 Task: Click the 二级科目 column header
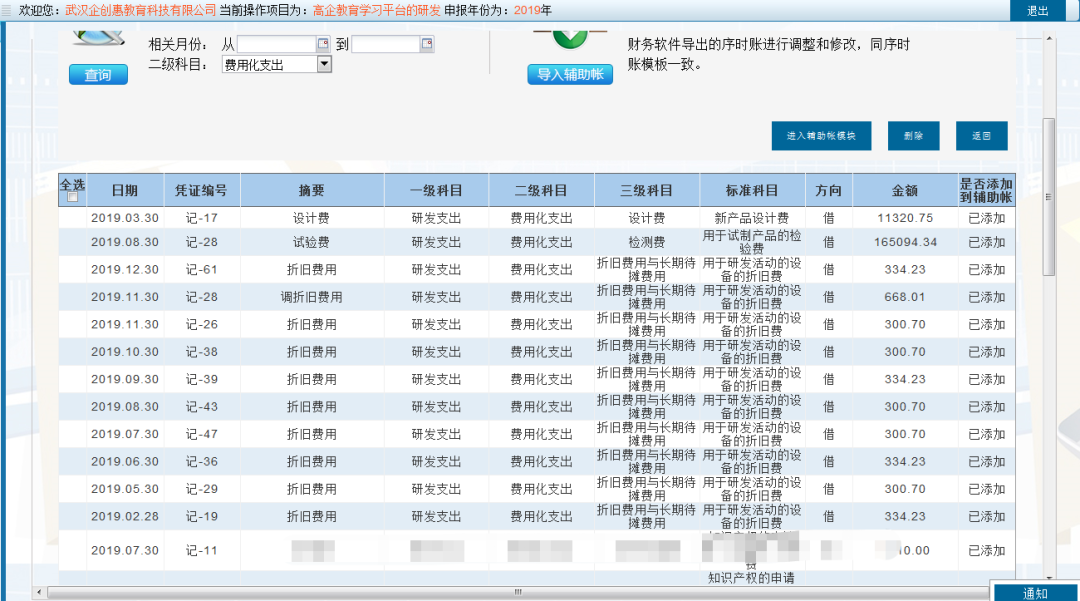(541, 191)
